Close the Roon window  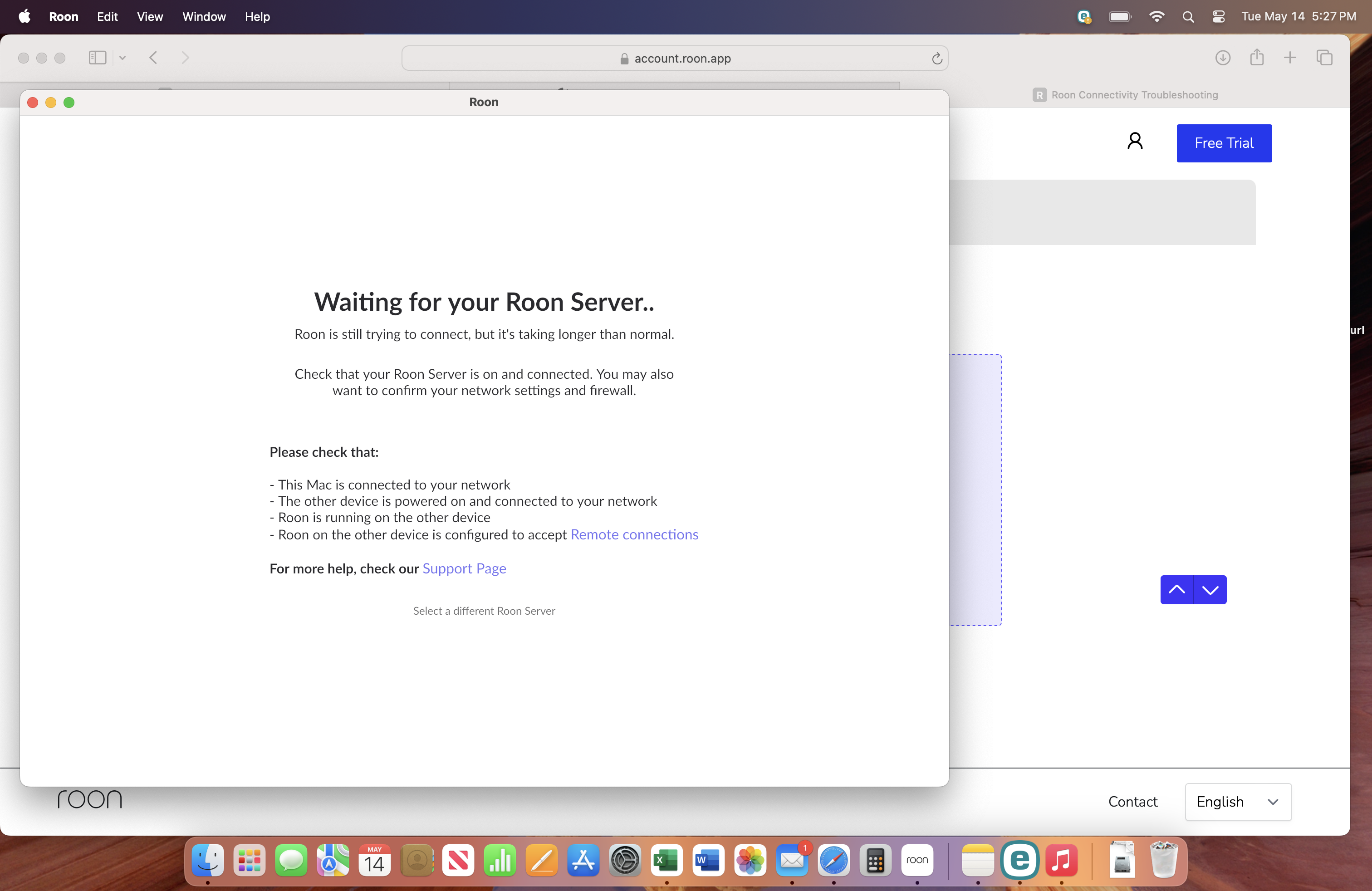(x=33, y=103)
